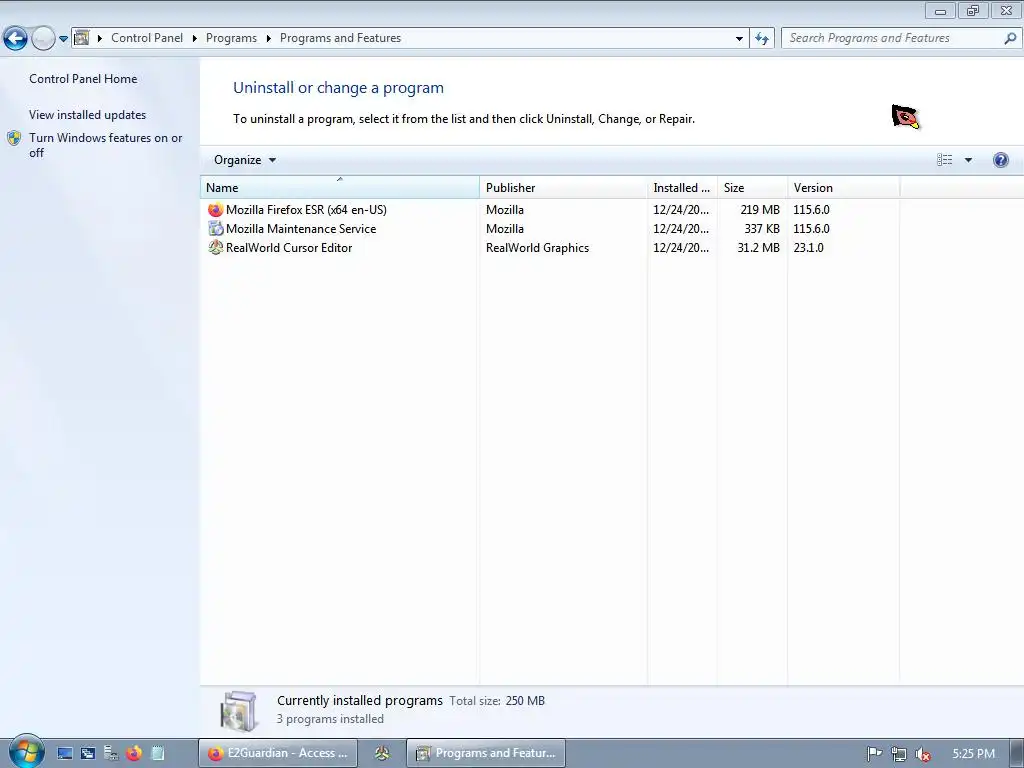
Task: Click the installed programs icon in details pane
Action: click(238, 711)
